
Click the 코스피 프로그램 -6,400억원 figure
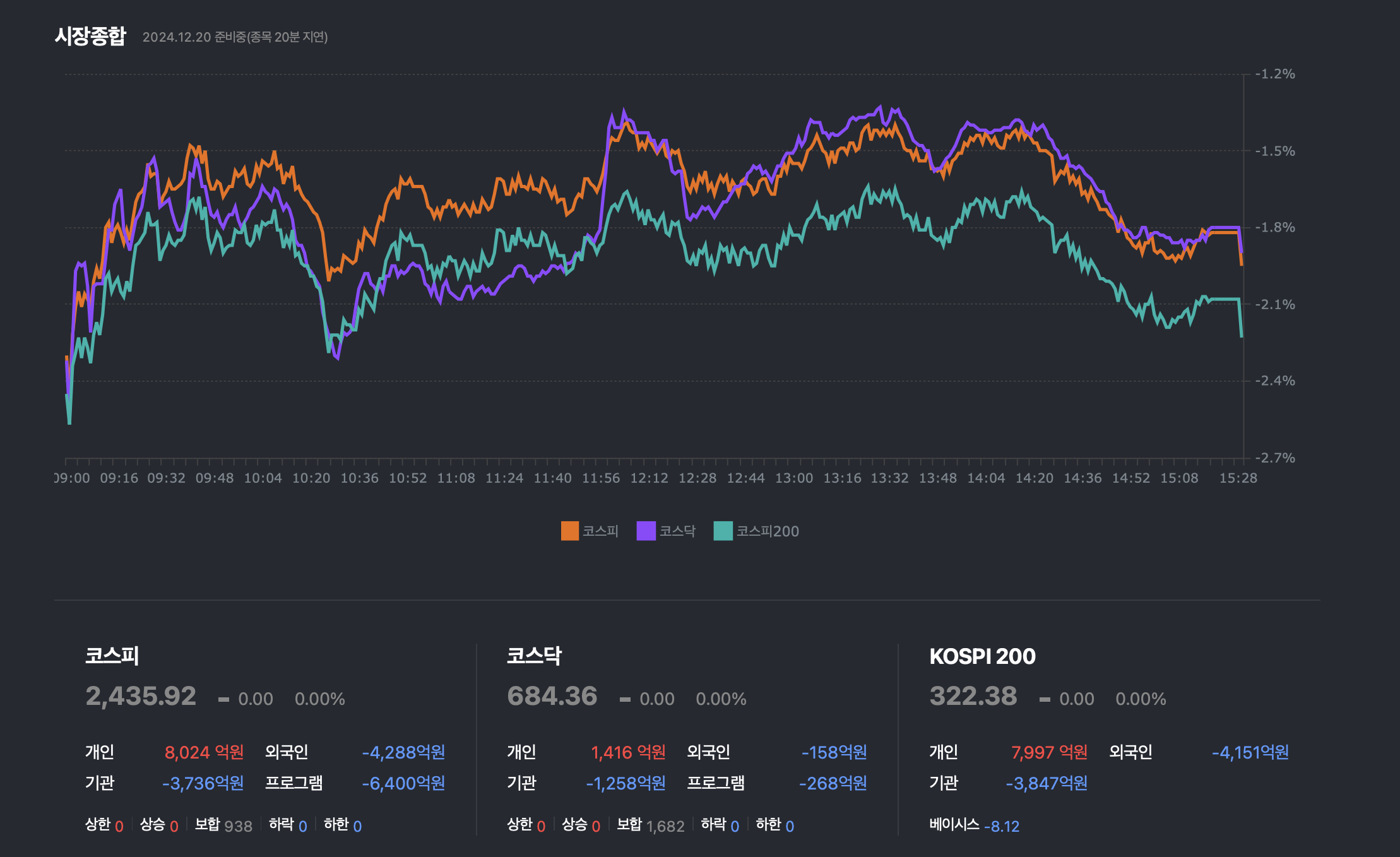click(x=403, y=783)
